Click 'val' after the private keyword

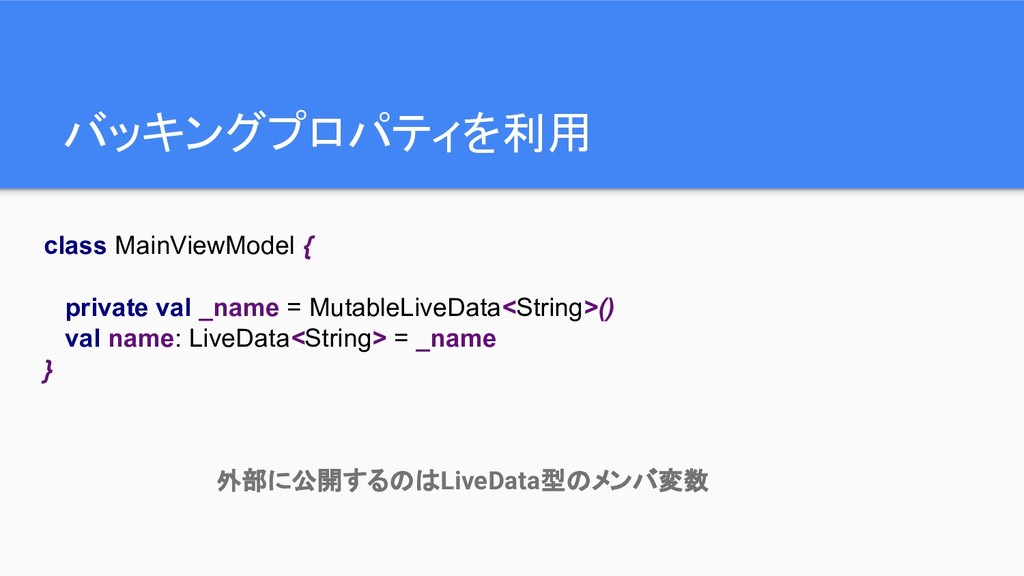pyautogui.click(x=173, y=308)
